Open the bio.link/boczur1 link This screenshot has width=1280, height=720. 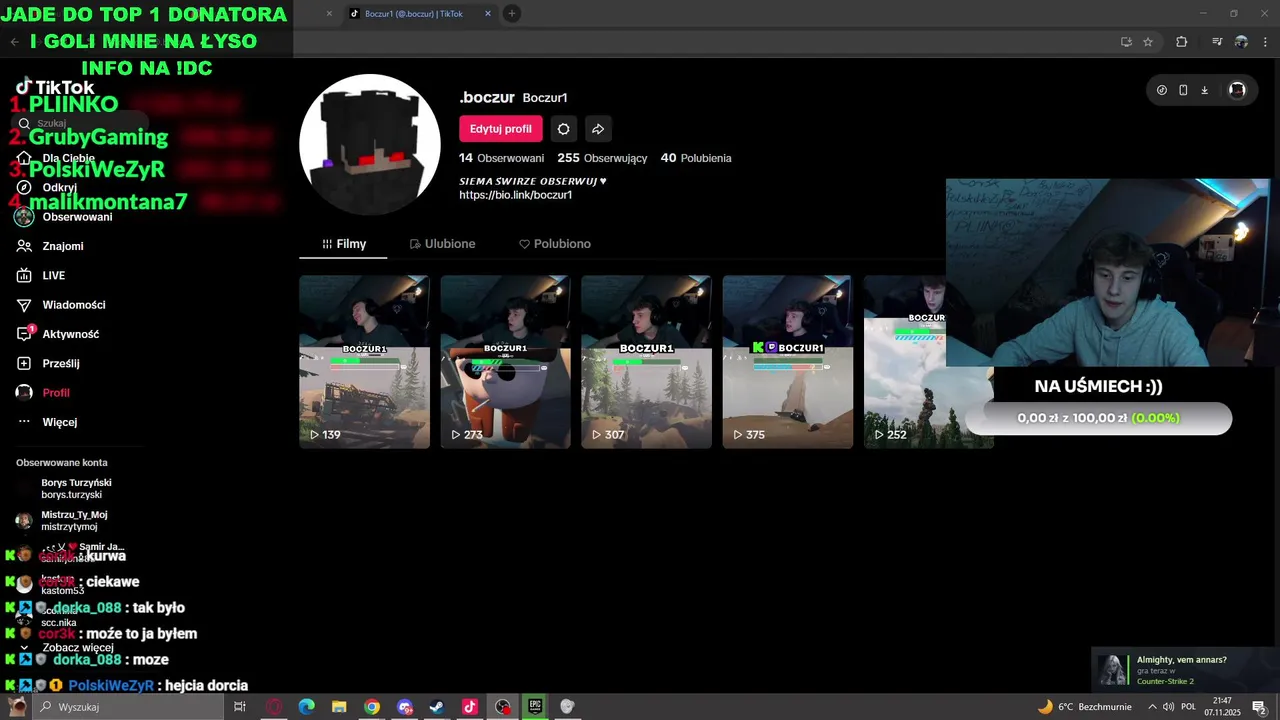pyautogui.click(x=515, y=195)
